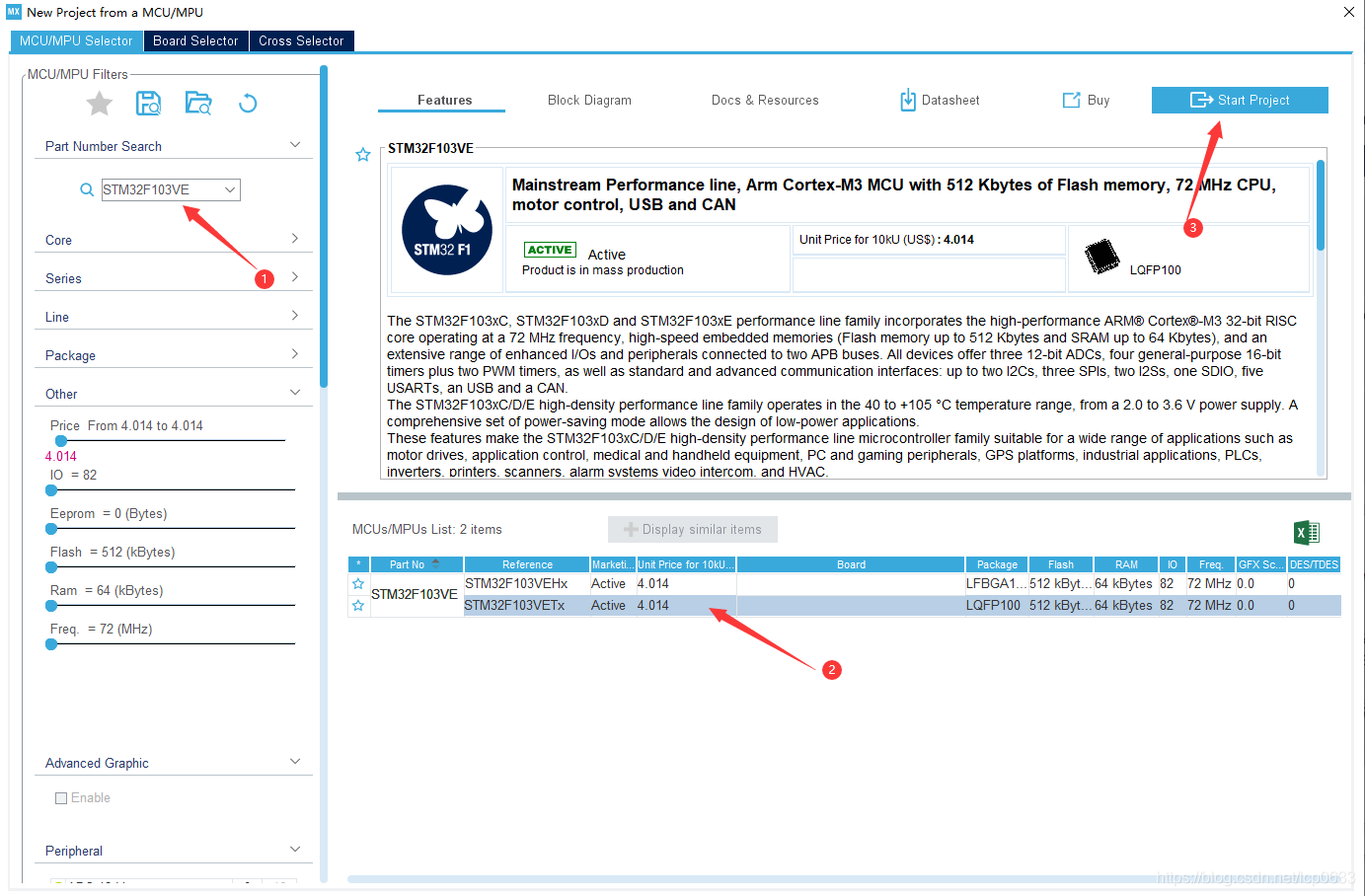Select the STM32F103VETx reference cell
1365x896 pixels.
527,606
